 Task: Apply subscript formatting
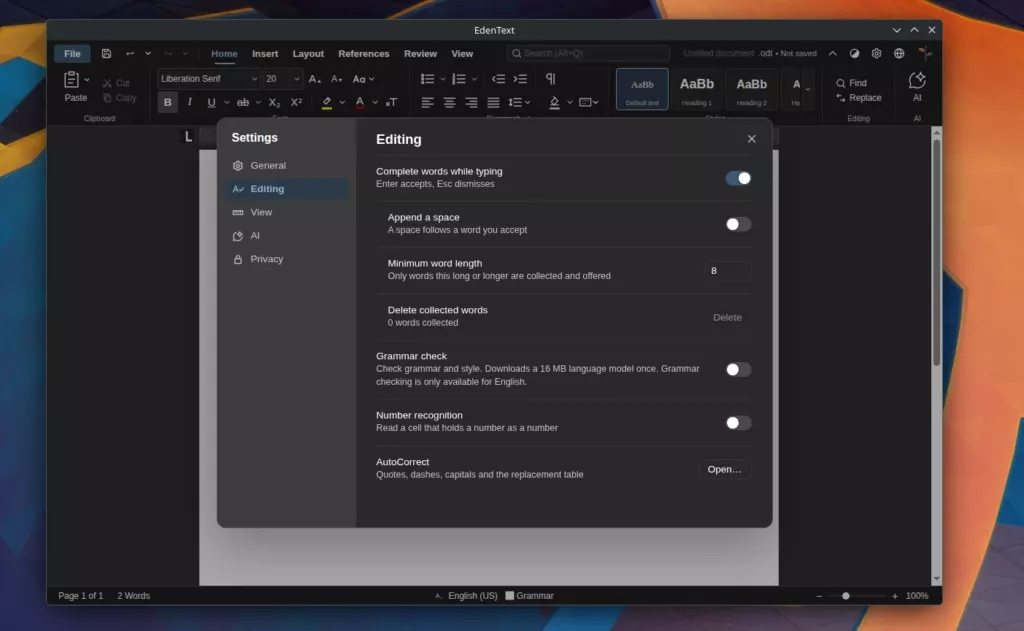tap(274, 102)
